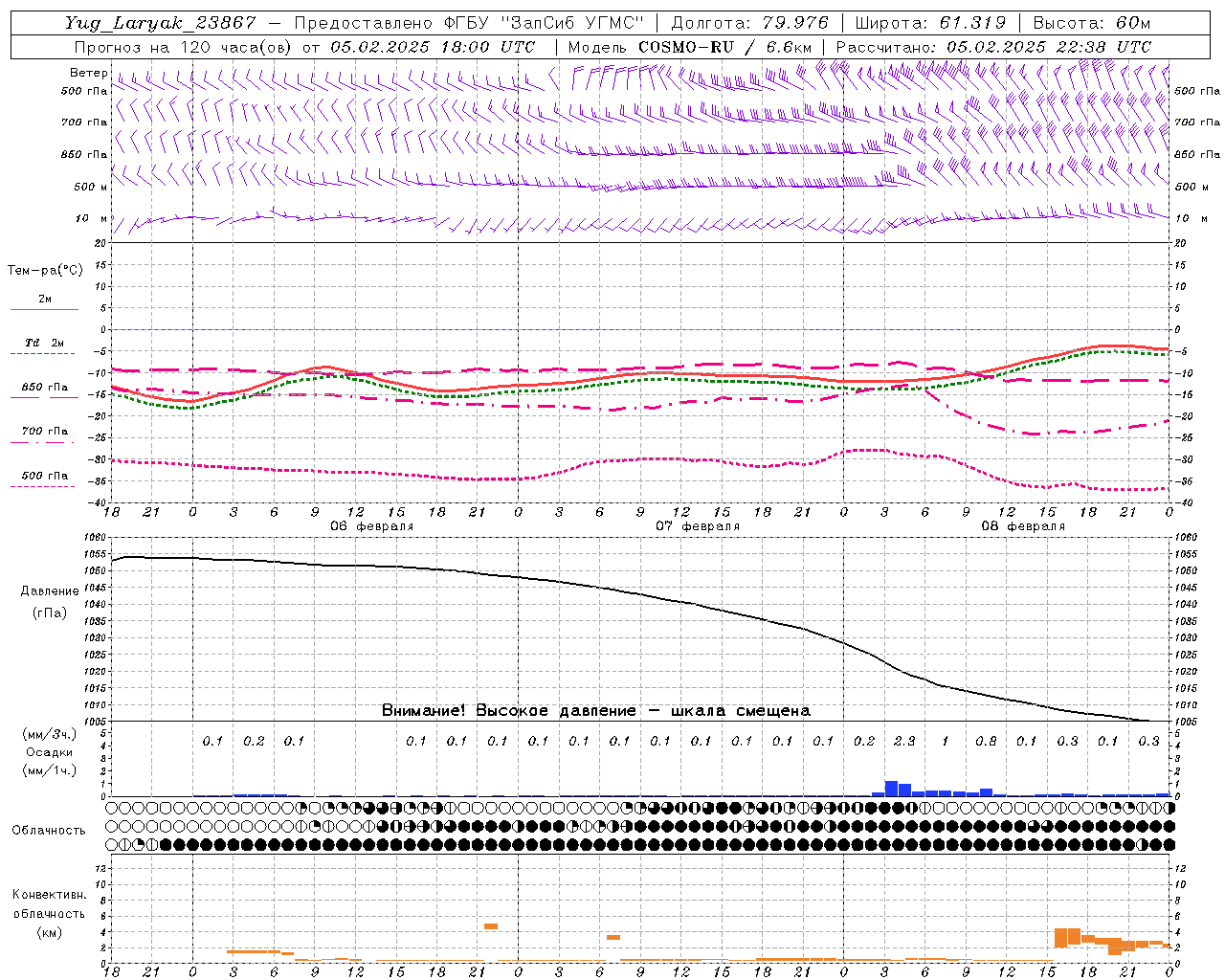Click the Ветер wind panel label
1225x980 pixels.
click(88, 73)
